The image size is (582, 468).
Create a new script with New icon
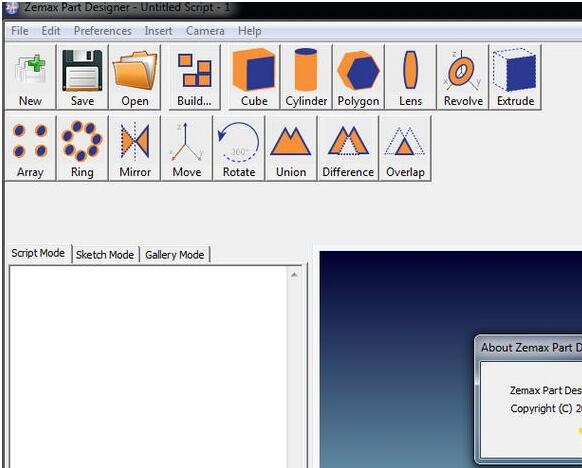30,77
